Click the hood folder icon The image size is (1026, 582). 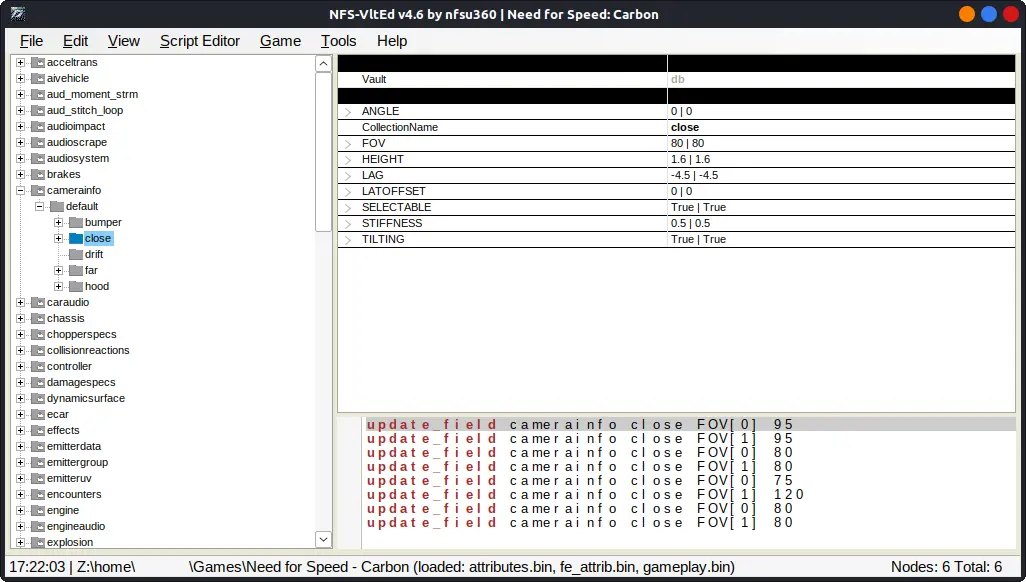[x=76, y=287]
